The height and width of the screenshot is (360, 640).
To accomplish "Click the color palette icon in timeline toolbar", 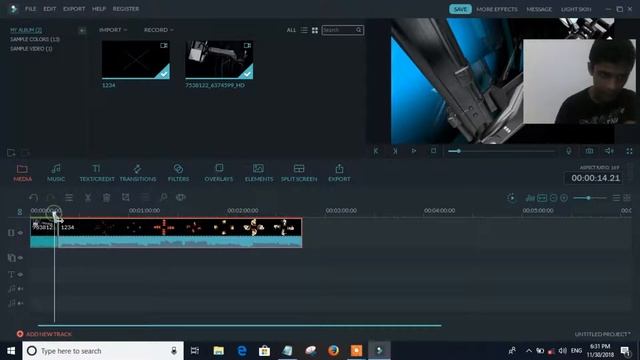I will (180, 198).
